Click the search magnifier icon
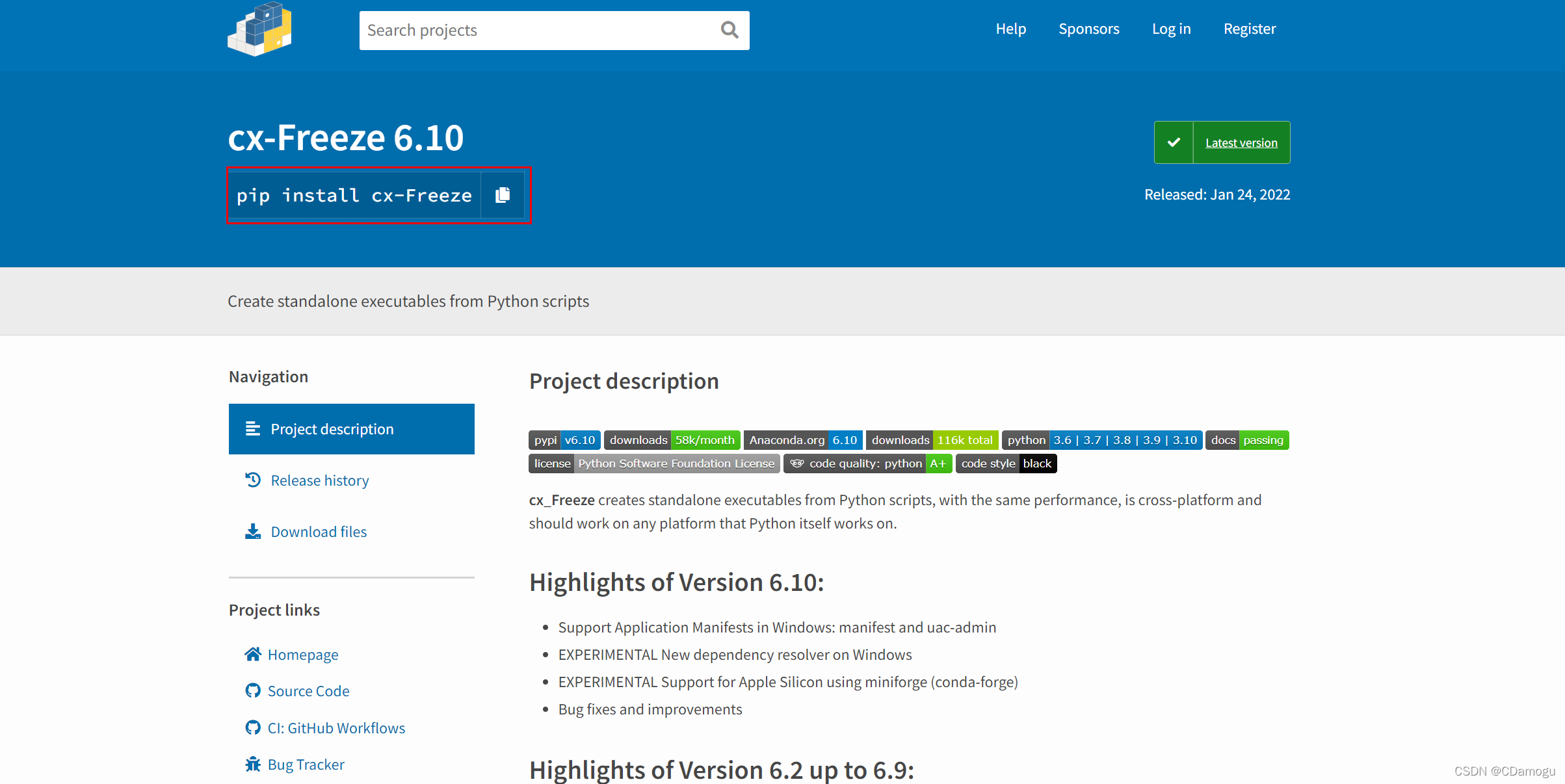The image size is (1565, 784). point(728,30)
